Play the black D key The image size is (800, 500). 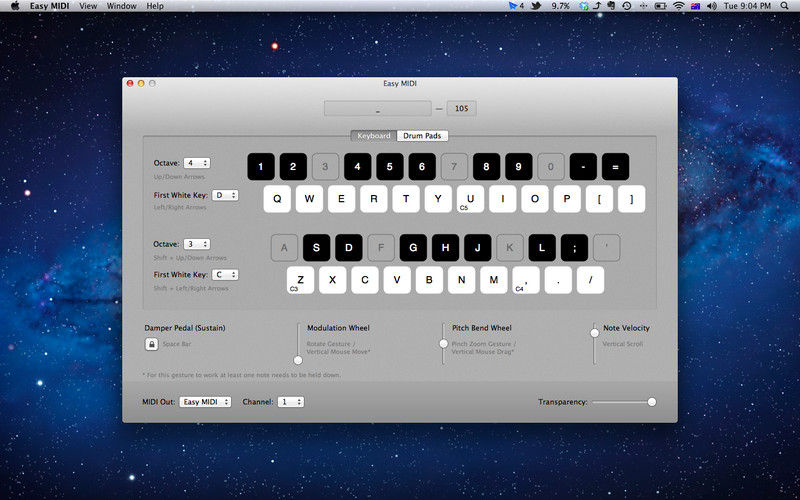(348, 248)
